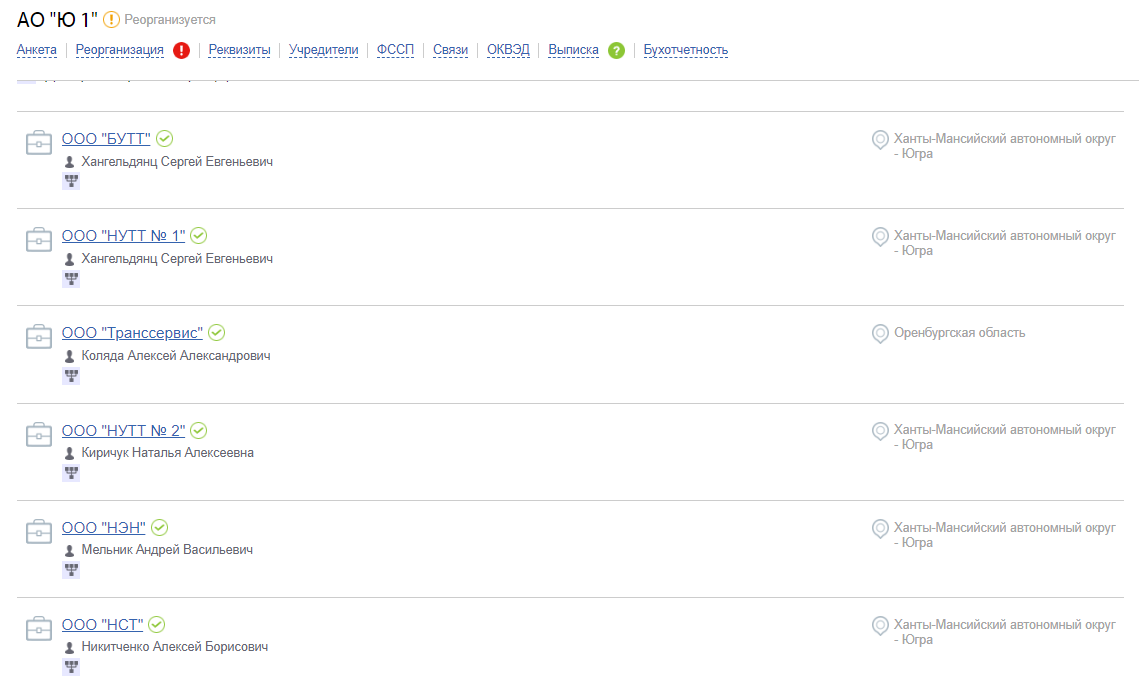The height and width of the screenshot is (692, 1139).
Task: Select the Бухотчетность tab
Action: (x=686, y=50)
